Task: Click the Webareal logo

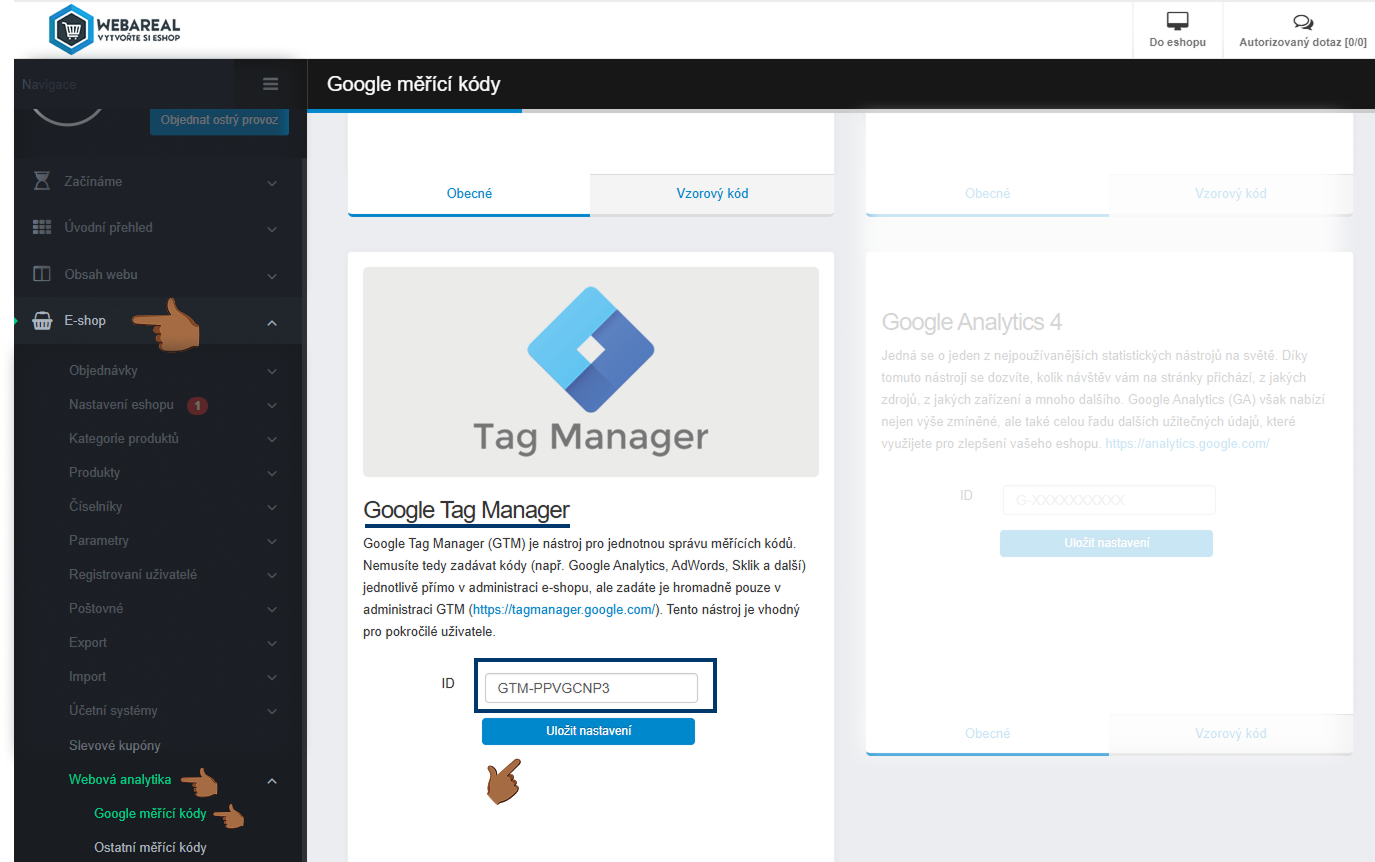Action: [116, 29]
